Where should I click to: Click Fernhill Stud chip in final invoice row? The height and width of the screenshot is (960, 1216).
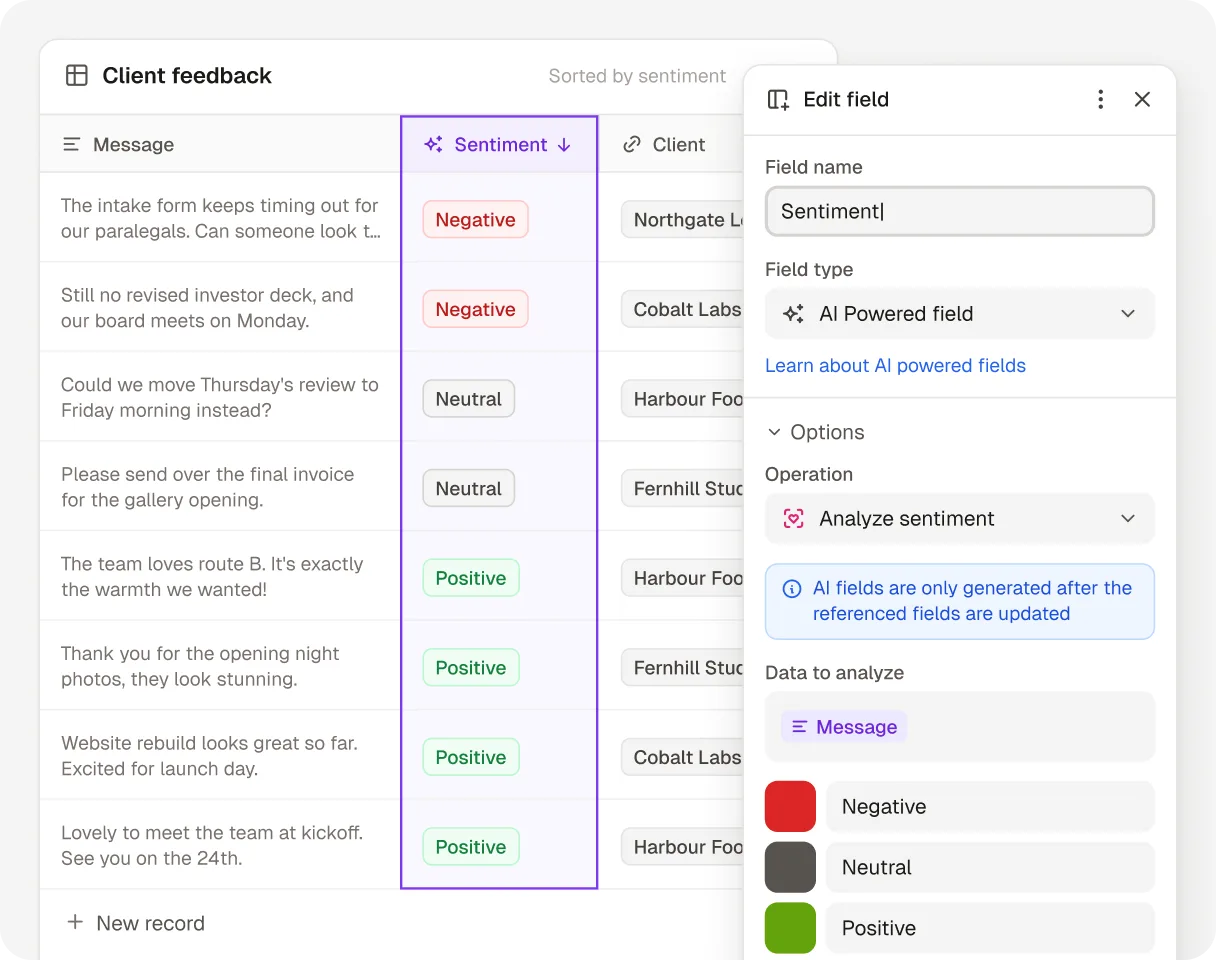682,488
